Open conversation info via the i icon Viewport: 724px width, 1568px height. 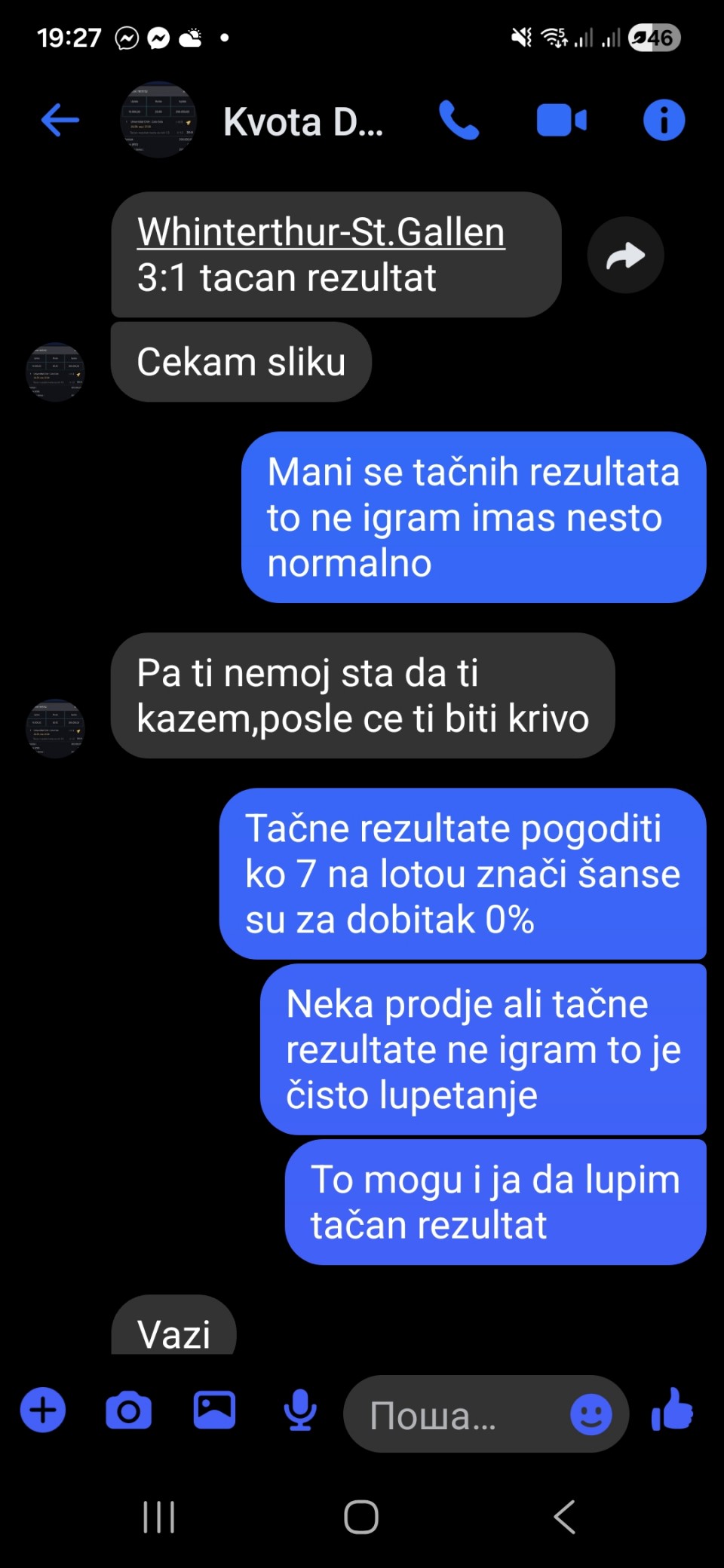(664, 120)
